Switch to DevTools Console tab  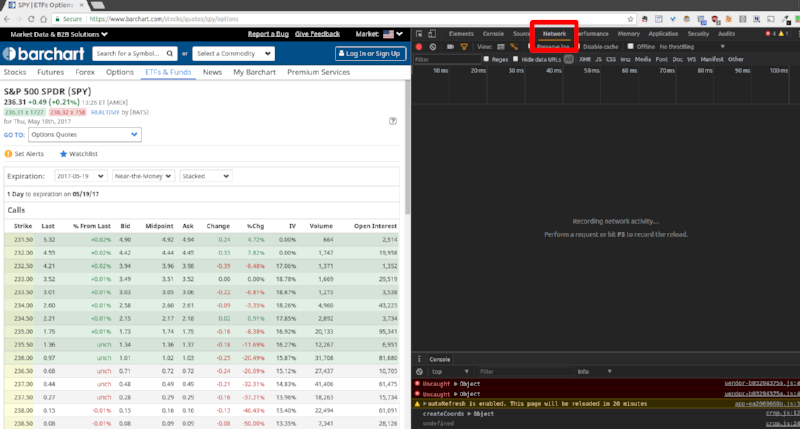coord(493,34)
